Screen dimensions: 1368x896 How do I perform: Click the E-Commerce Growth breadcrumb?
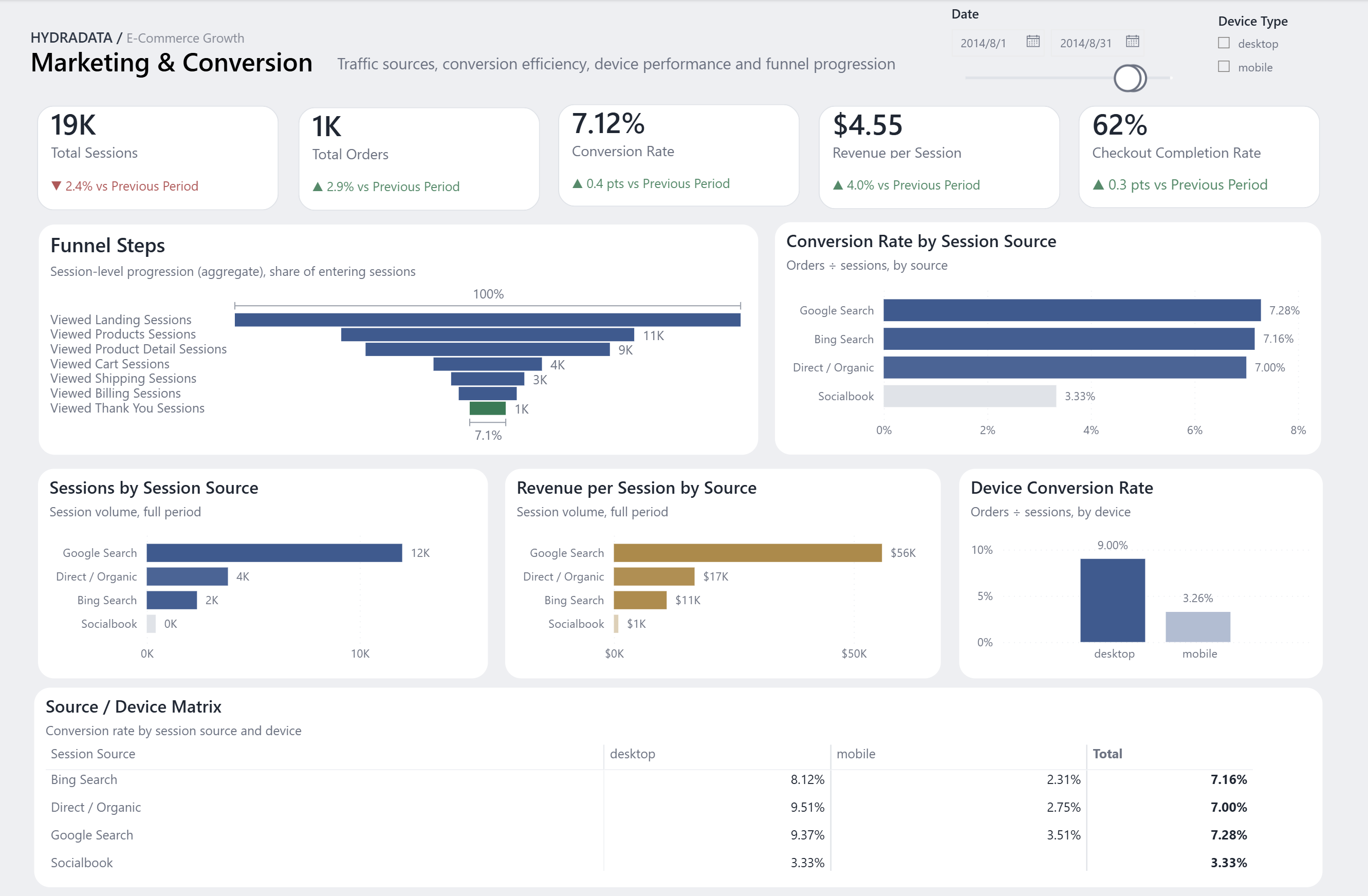[185, 38]
